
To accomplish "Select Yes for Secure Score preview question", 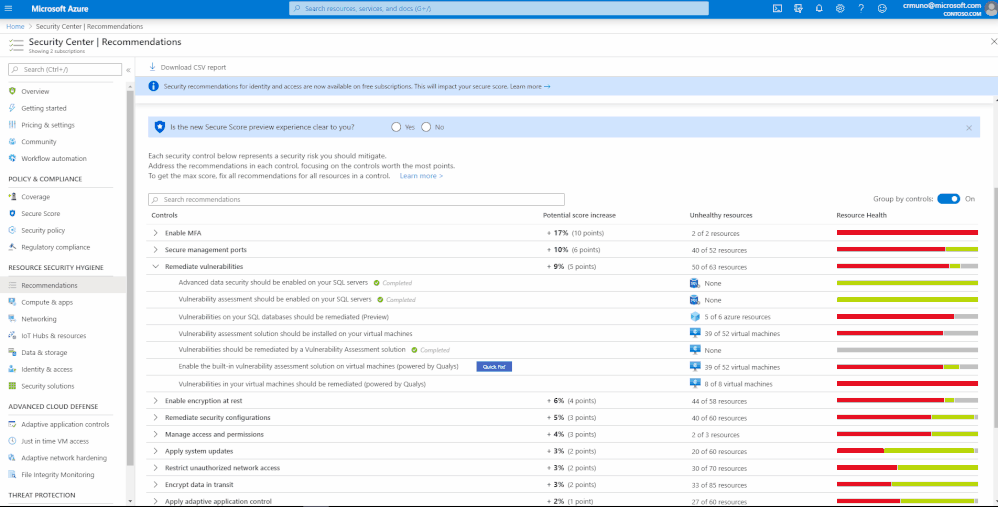I will pos(396,127).
